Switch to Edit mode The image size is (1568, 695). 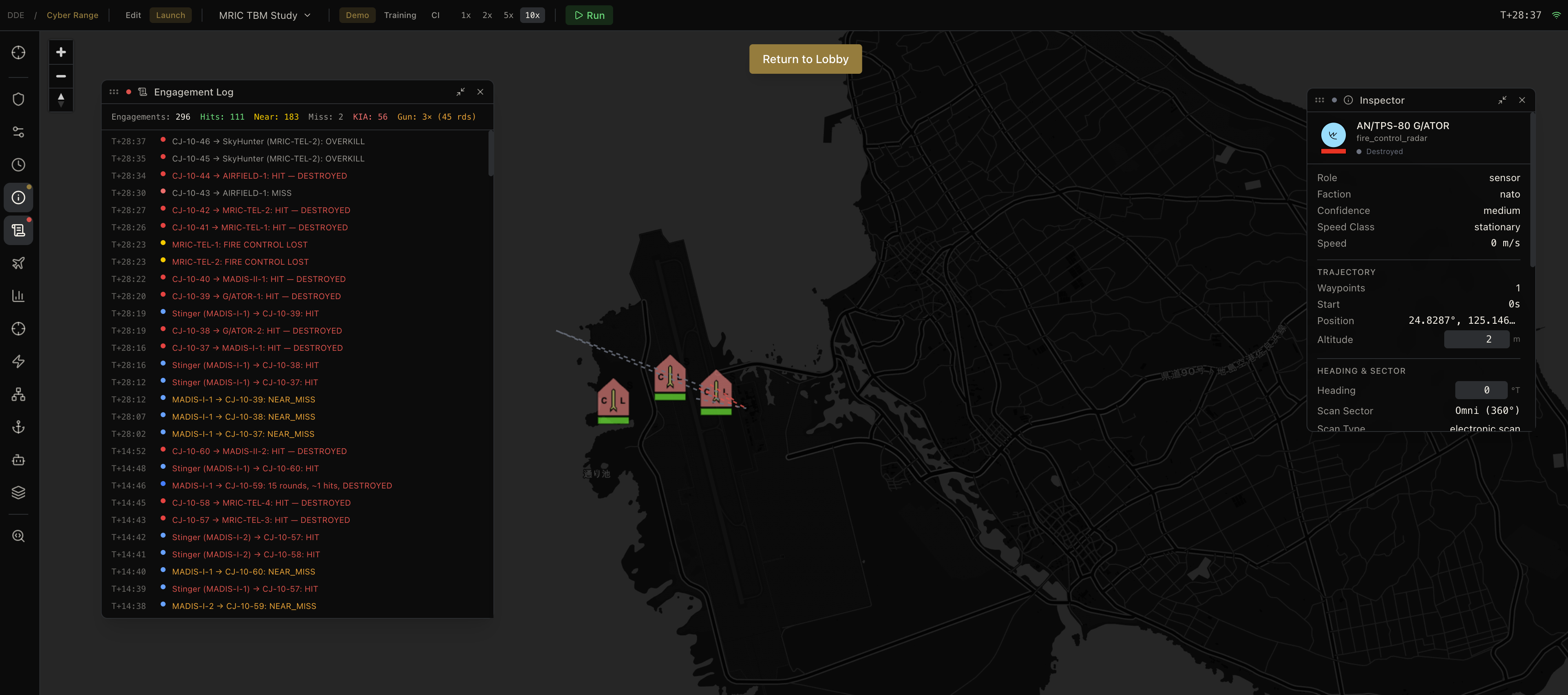coord(133,15)
